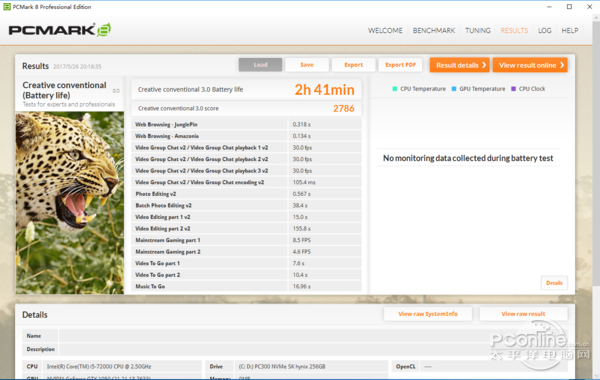The width and height of the screenshot is (600, 380).
Task: Select Mainstream Gaming part 2 row
Action: pos(246,251)
